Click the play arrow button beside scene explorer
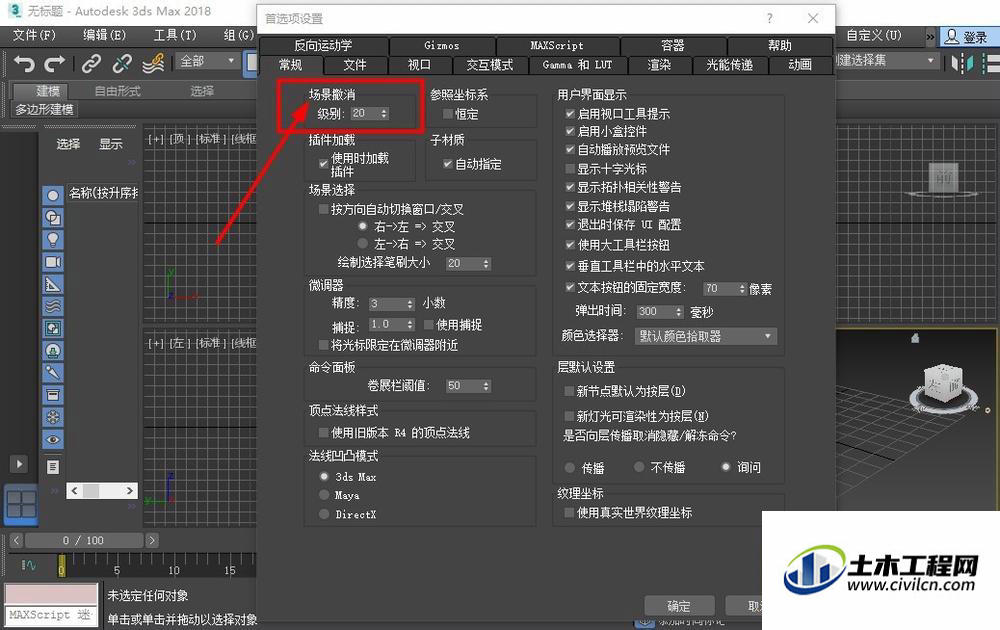 tap(18, 464)
